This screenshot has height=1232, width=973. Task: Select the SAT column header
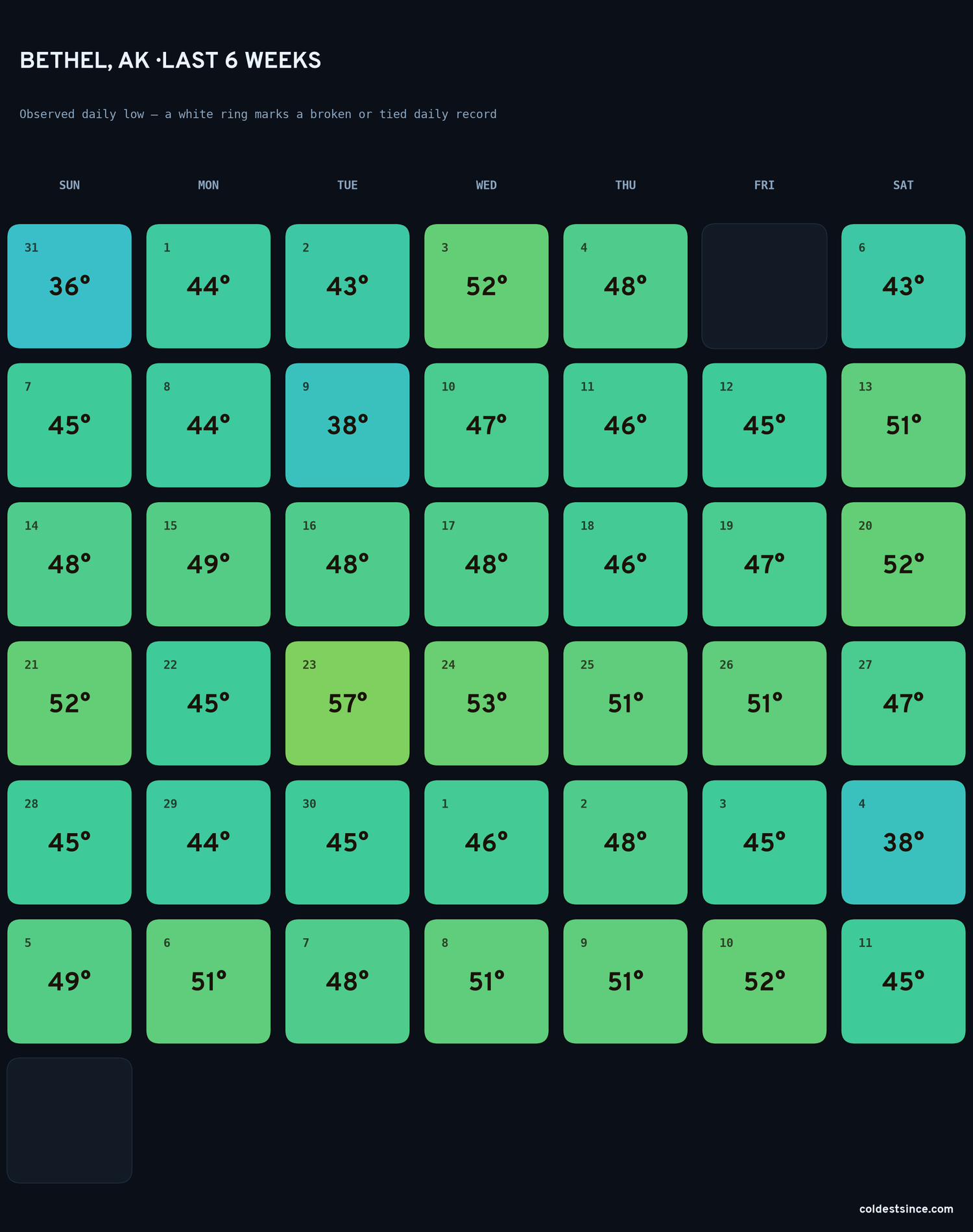tap(903, 185)
